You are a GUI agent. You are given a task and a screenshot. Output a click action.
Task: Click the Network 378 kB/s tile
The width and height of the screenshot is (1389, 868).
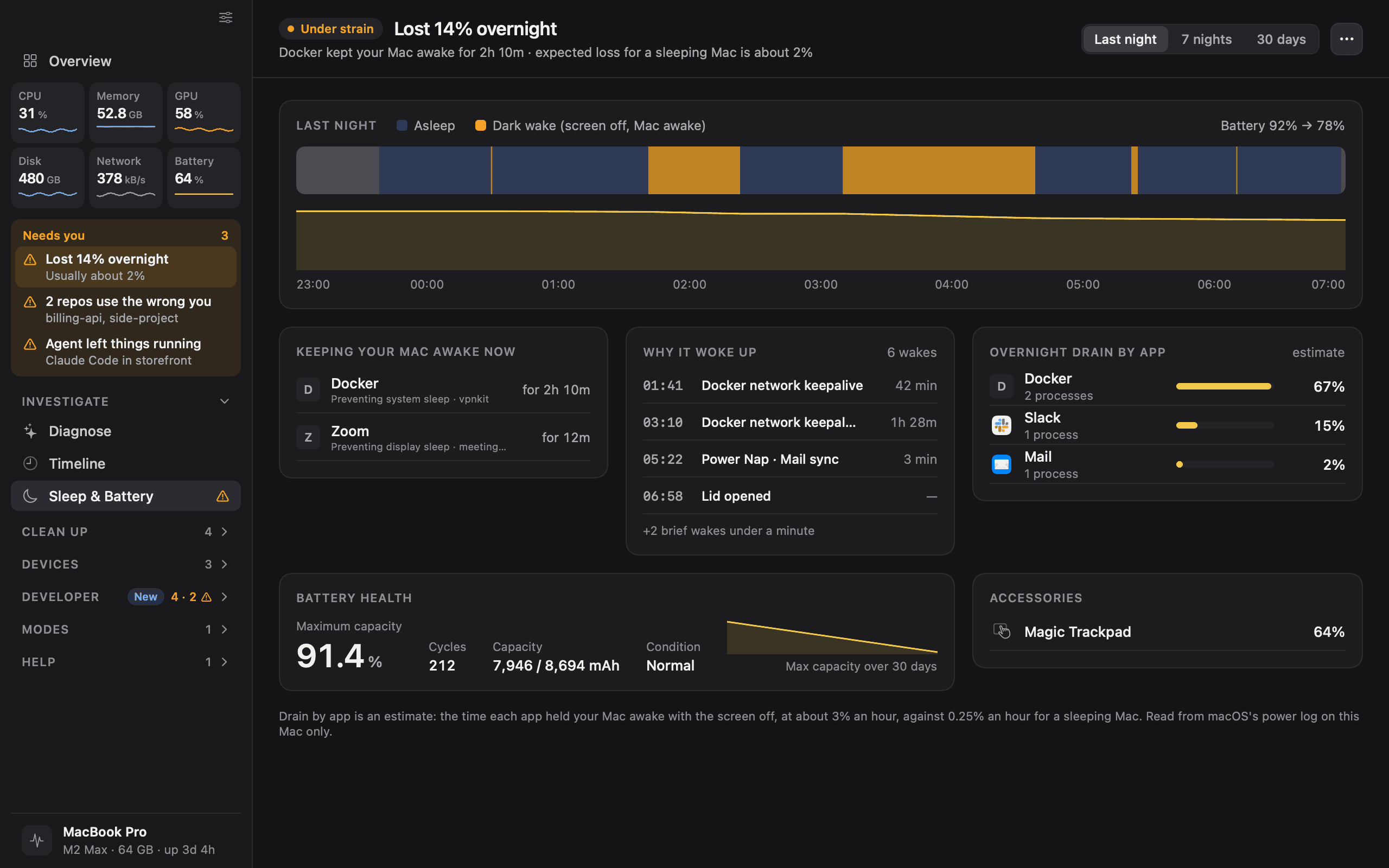pos(126,177)
